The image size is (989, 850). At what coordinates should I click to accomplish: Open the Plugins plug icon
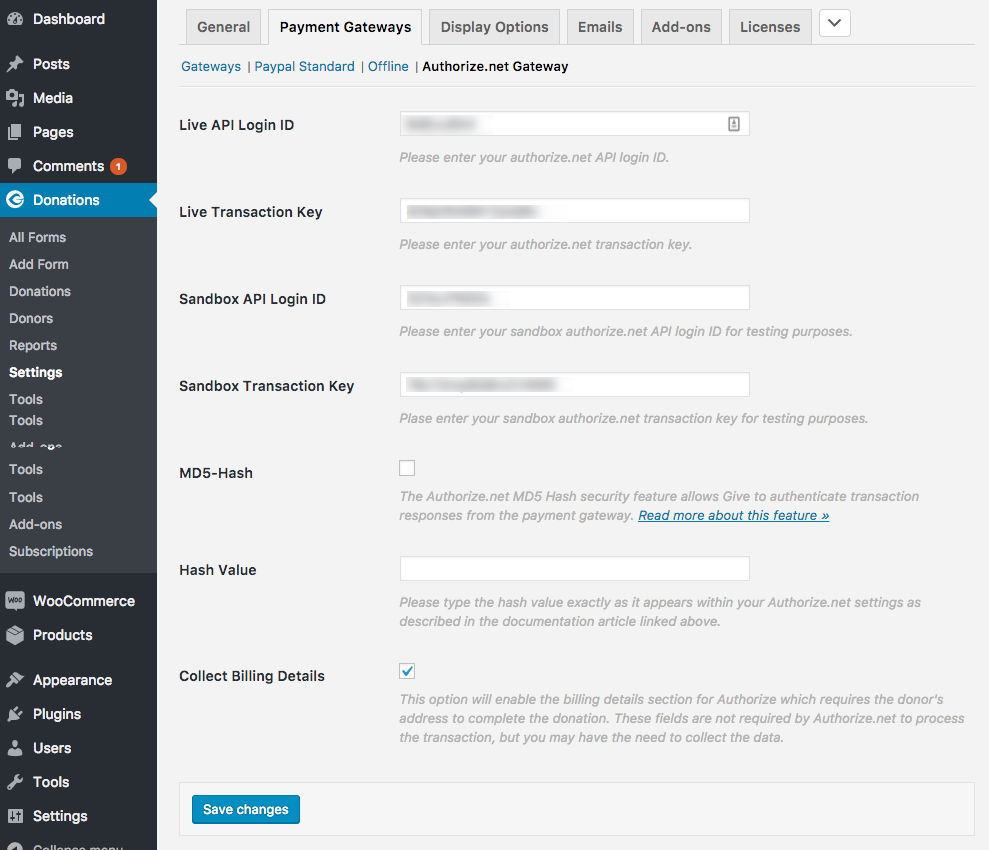click(15, 714)
